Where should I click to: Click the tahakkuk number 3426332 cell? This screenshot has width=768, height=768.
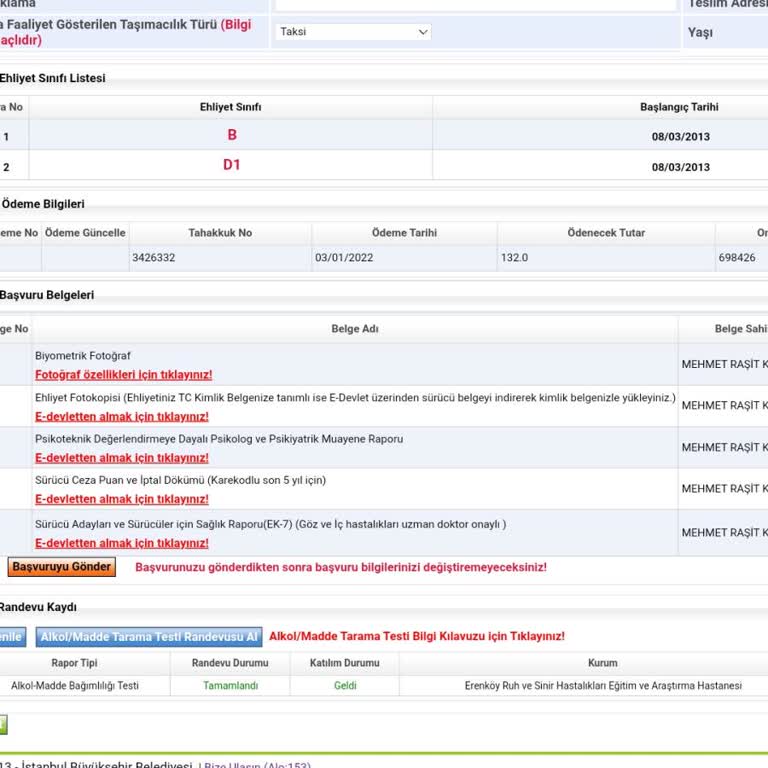click(154, 258)
